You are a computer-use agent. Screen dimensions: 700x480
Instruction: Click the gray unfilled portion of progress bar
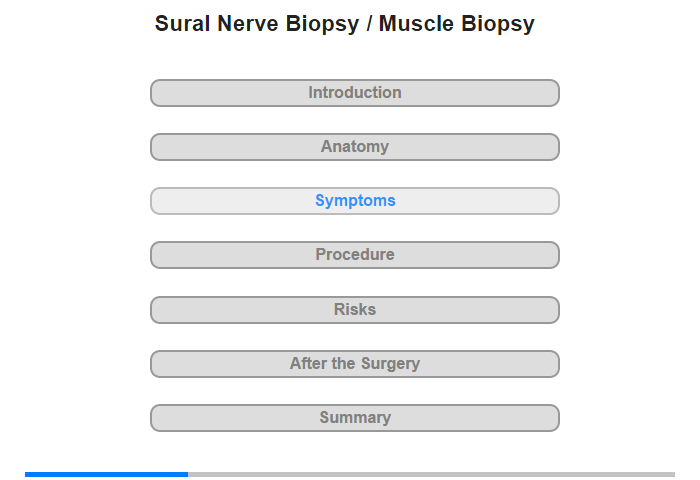click(430, 474)
